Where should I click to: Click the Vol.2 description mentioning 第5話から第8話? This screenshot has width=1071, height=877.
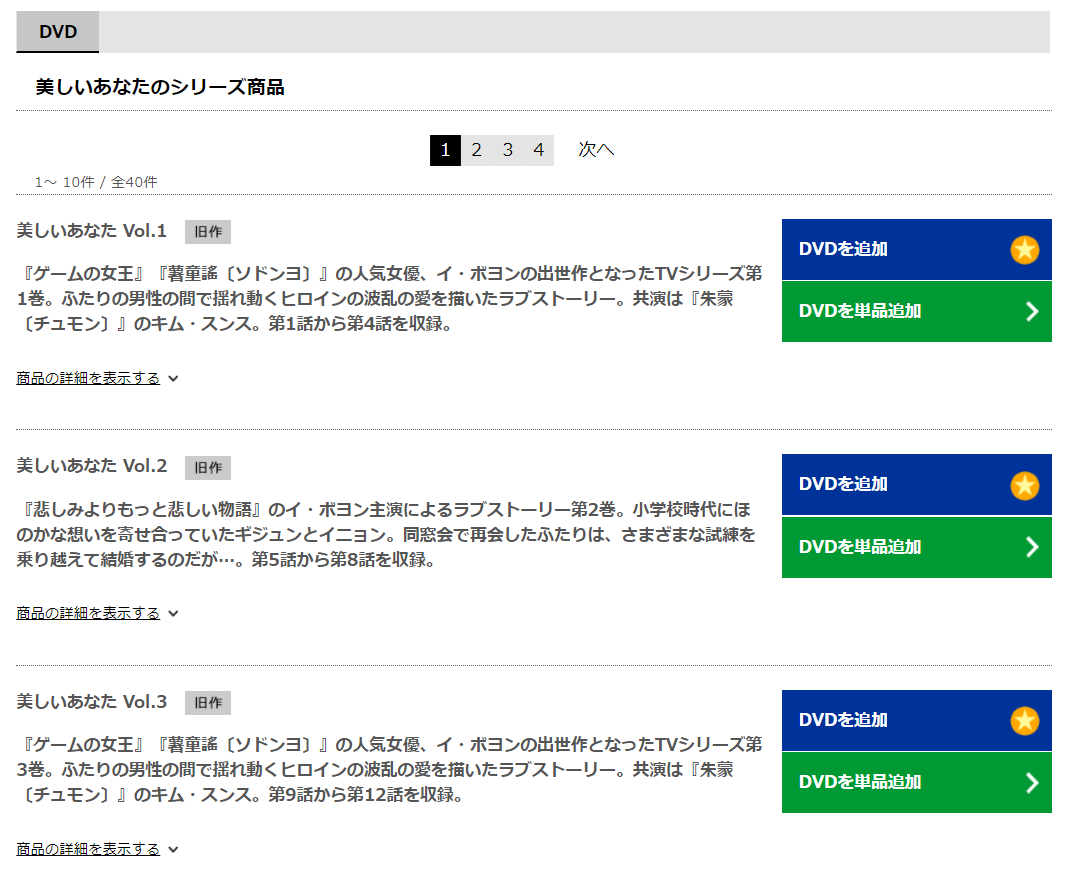click(x=387, y=534)
